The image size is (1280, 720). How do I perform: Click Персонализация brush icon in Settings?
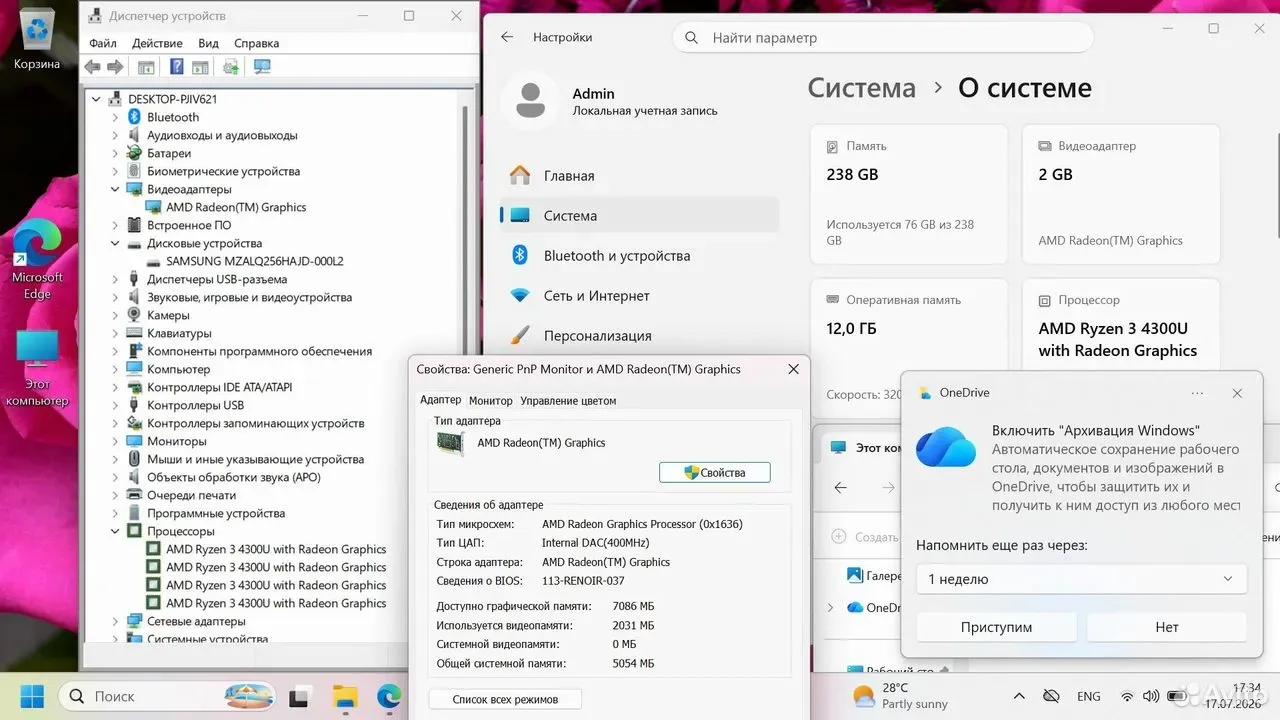coord(520,336)
